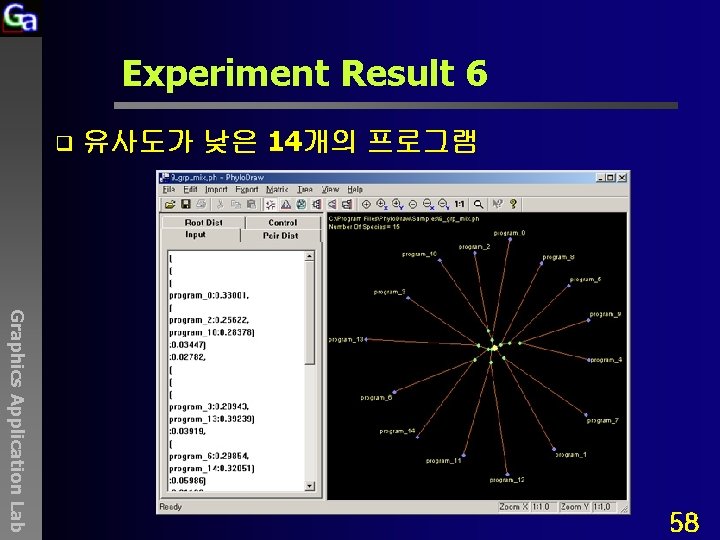Click the Paste clipboard icon
The image size is (720, 540).
coord(251,204)
